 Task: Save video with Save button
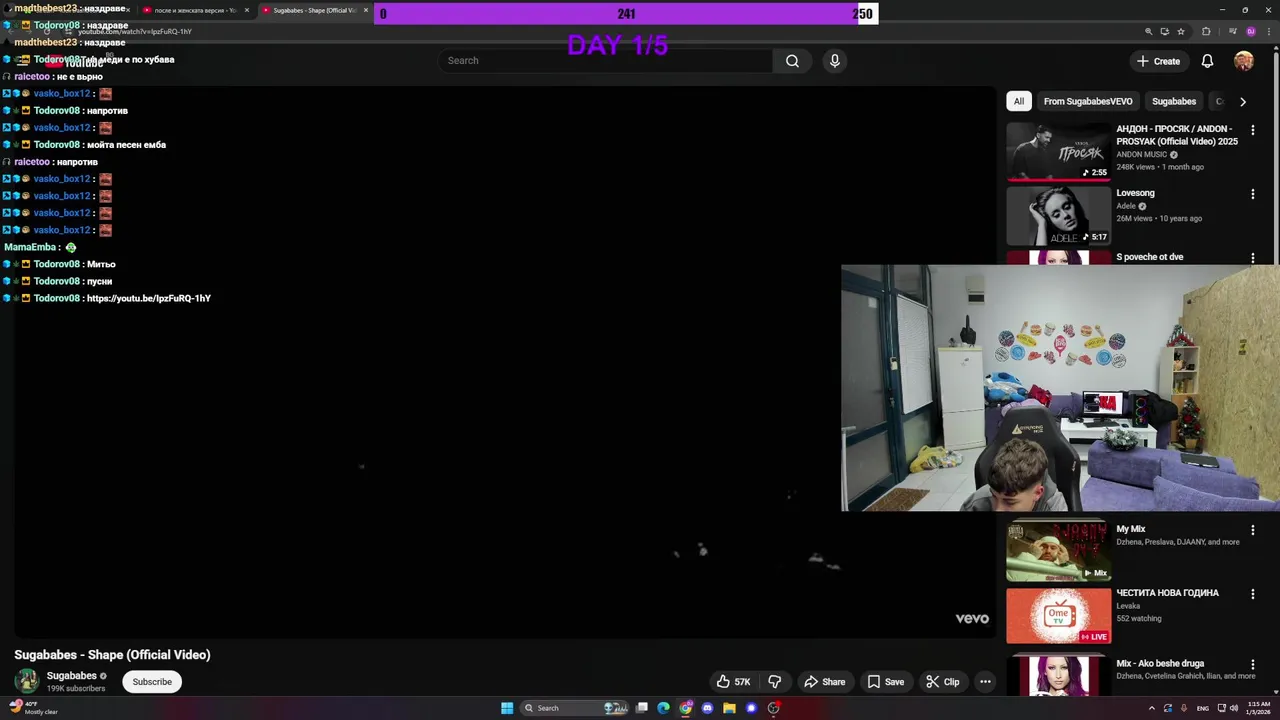[x=886, y=682]
